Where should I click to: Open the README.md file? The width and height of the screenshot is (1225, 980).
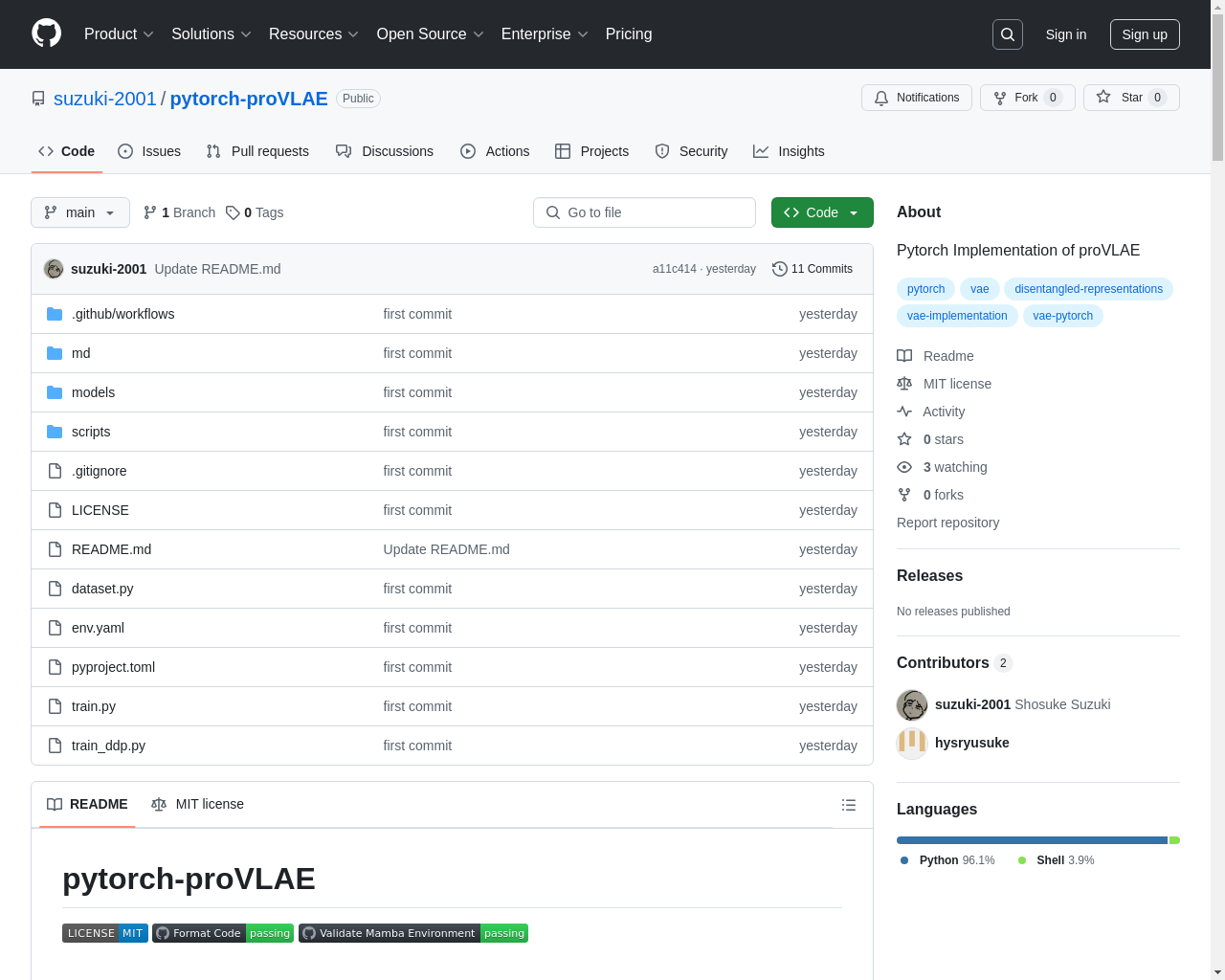coord(111,549)
